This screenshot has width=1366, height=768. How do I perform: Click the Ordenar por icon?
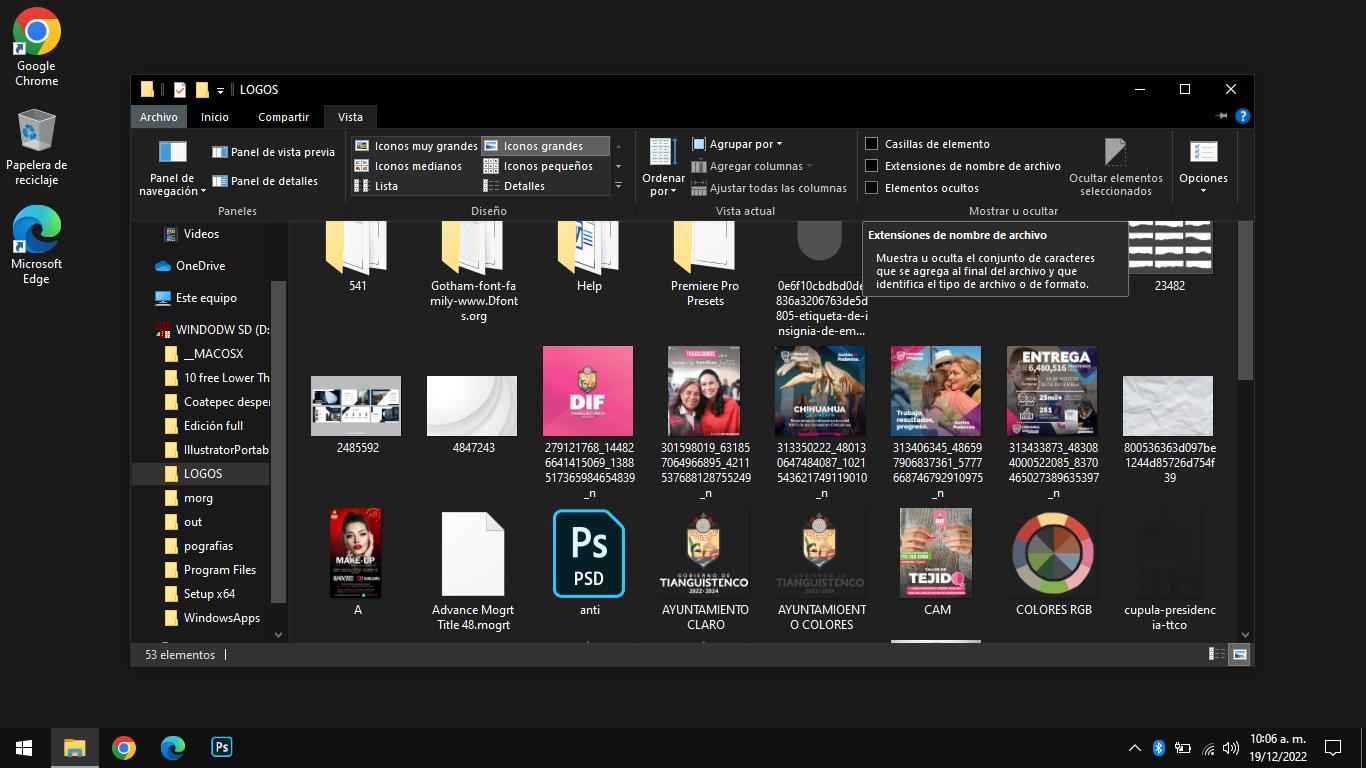[662, 153]
